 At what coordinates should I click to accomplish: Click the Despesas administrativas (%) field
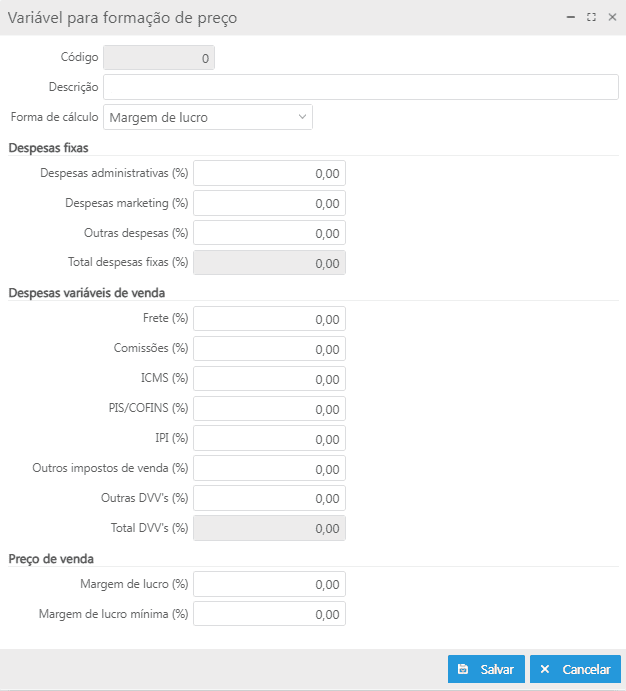269,173
